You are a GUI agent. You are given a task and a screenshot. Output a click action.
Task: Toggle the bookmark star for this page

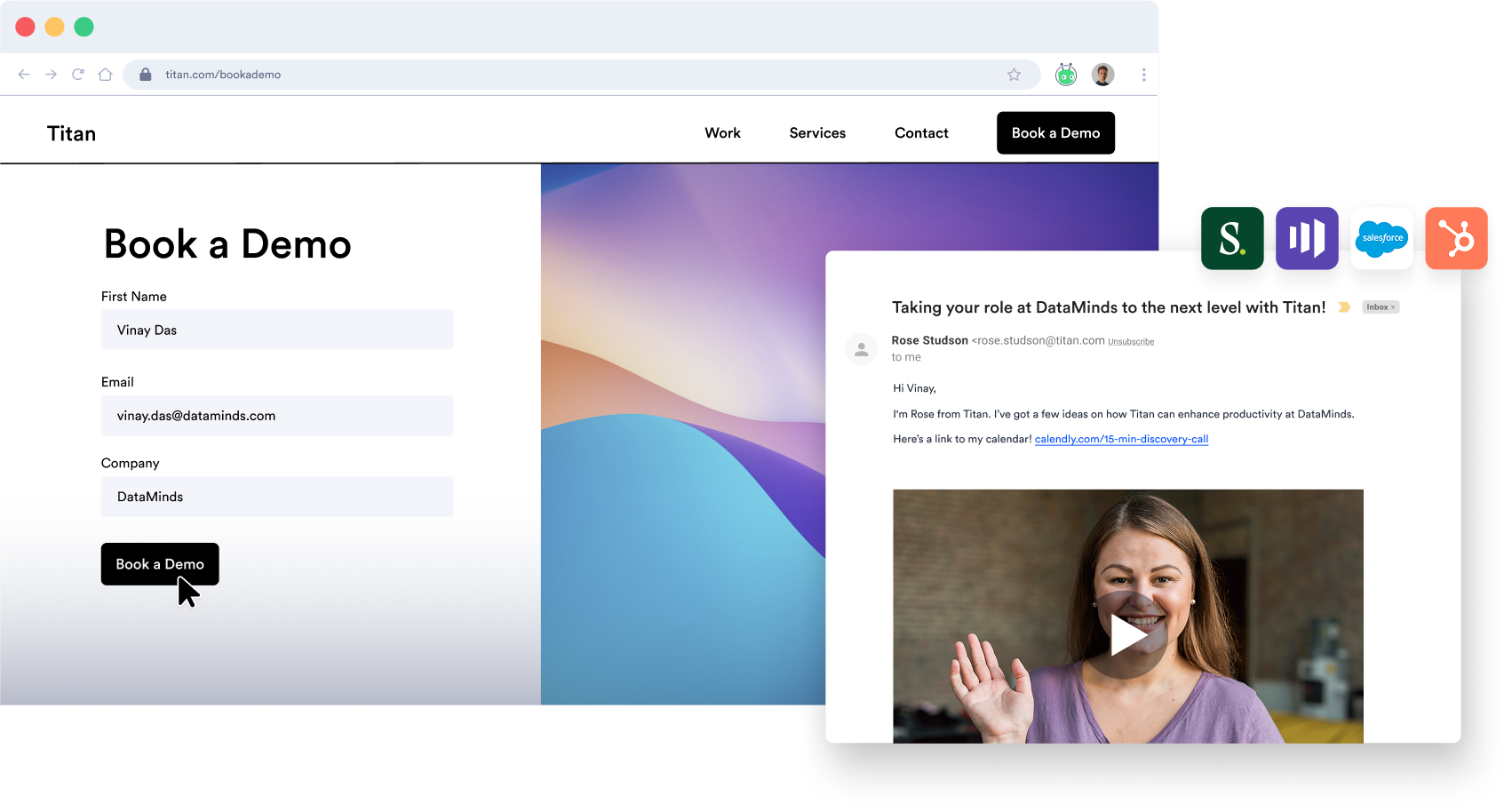click(1013, 75)
